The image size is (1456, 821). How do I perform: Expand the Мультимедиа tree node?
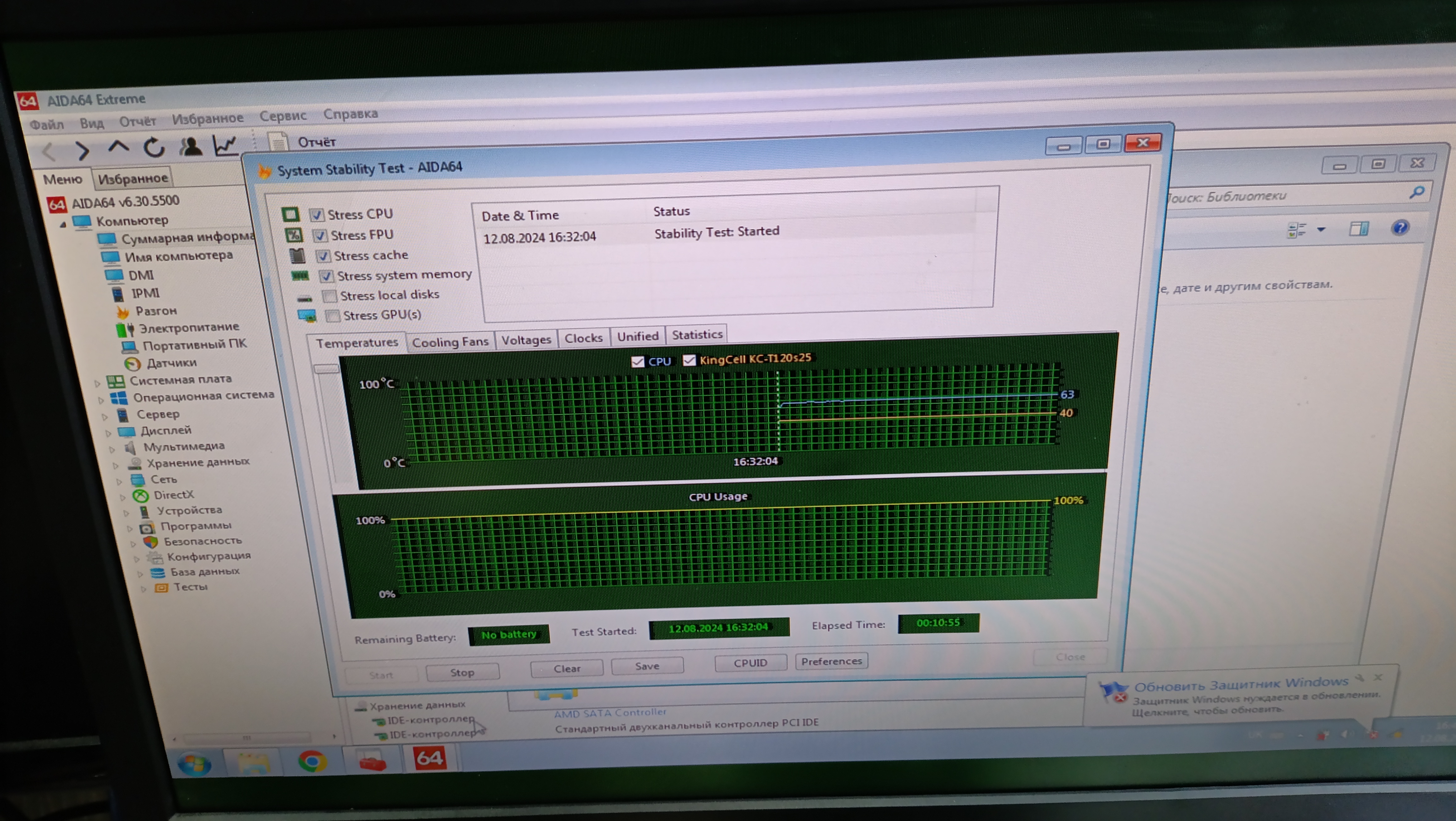point(112,450)
